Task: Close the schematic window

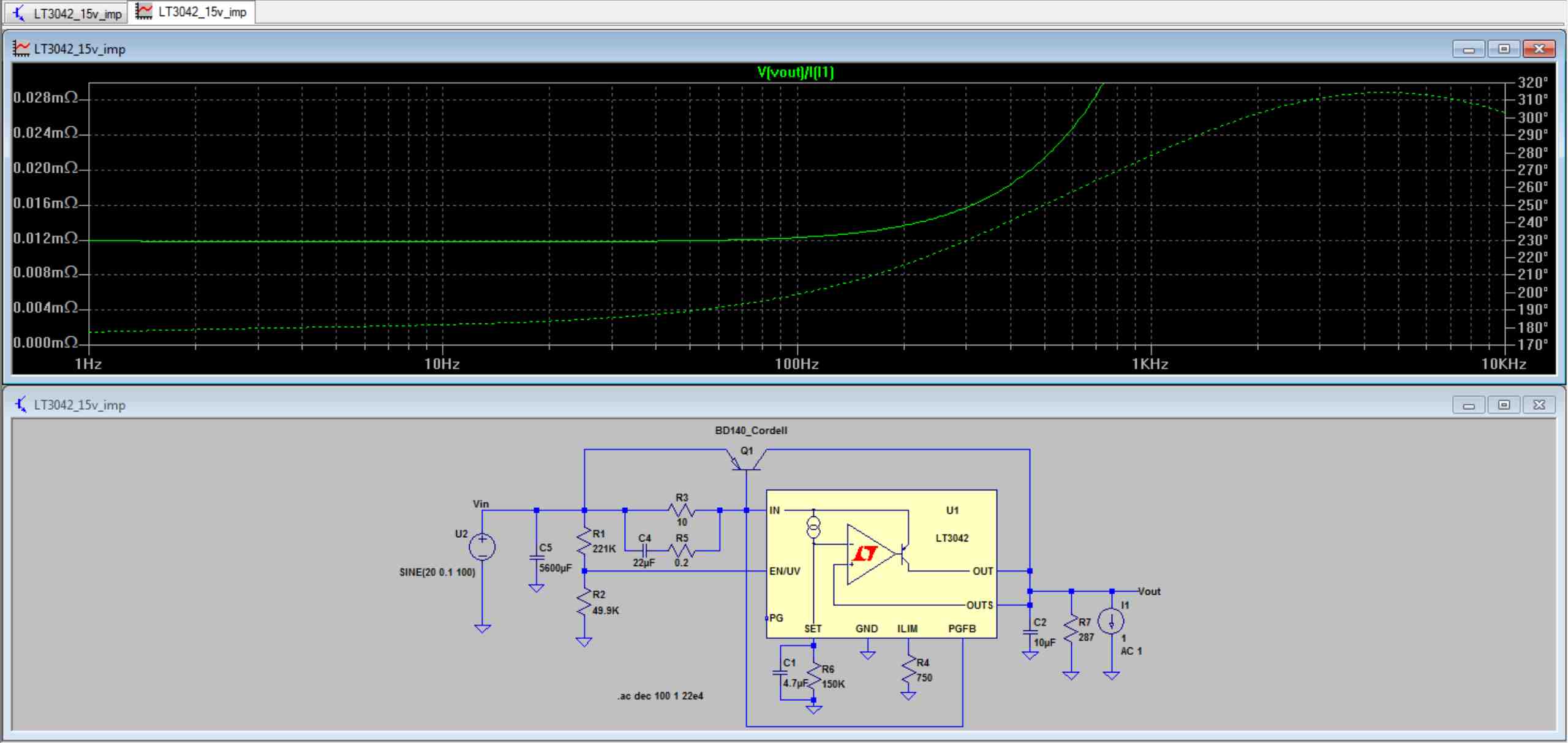Action: point(1539,405)
